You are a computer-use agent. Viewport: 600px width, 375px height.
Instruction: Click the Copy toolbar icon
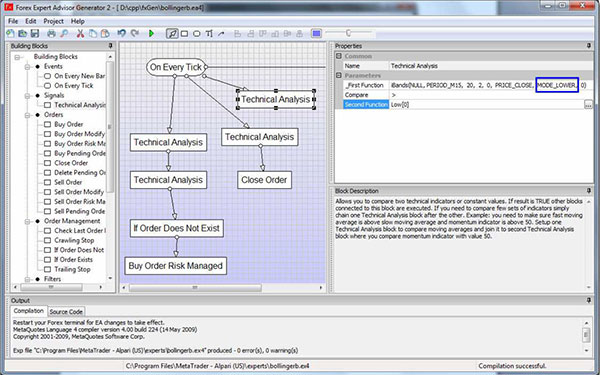[93, 34]
